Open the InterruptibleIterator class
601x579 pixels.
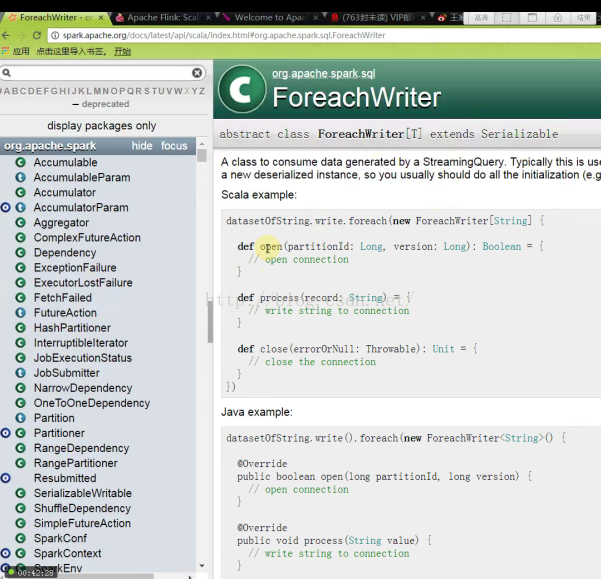(81, 343)
